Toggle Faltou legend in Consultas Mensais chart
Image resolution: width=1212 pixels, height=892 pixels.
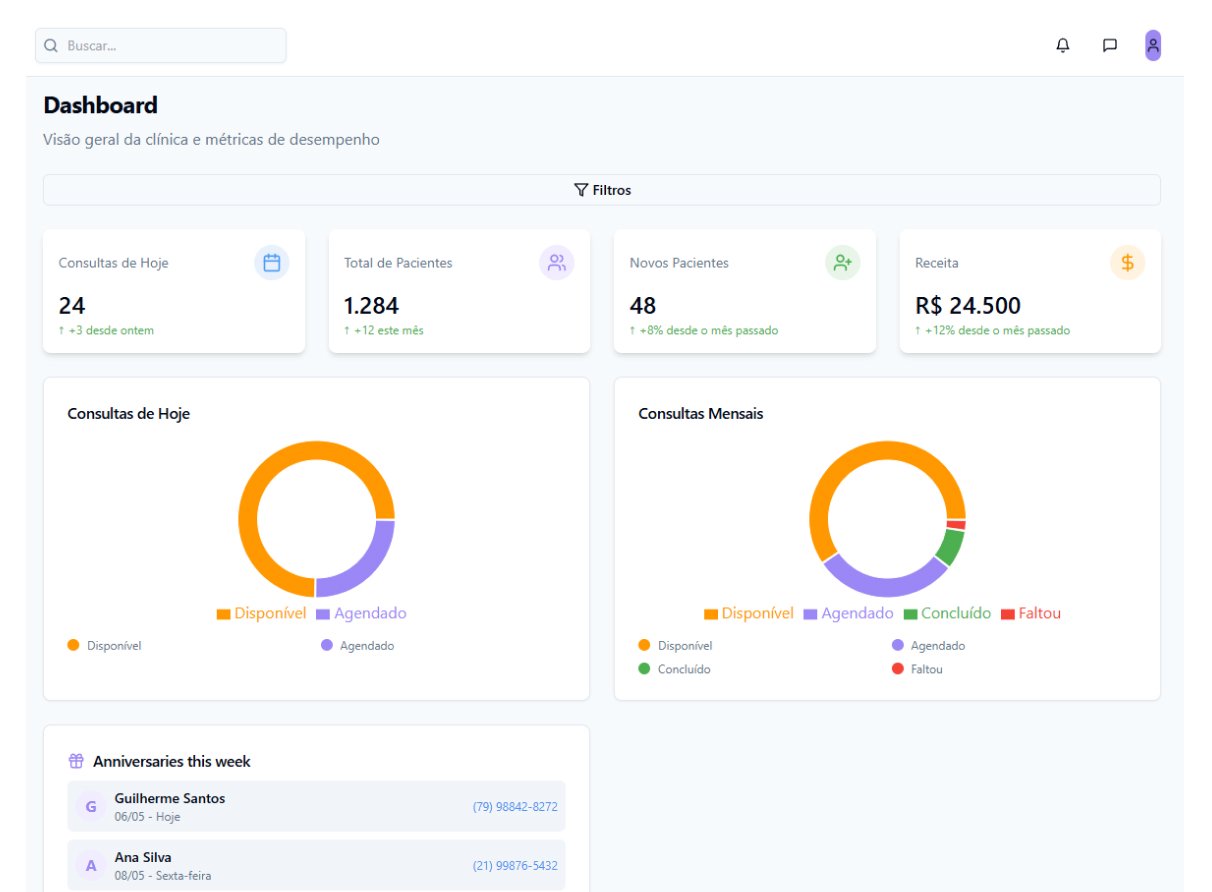(x=1030, y=613)
